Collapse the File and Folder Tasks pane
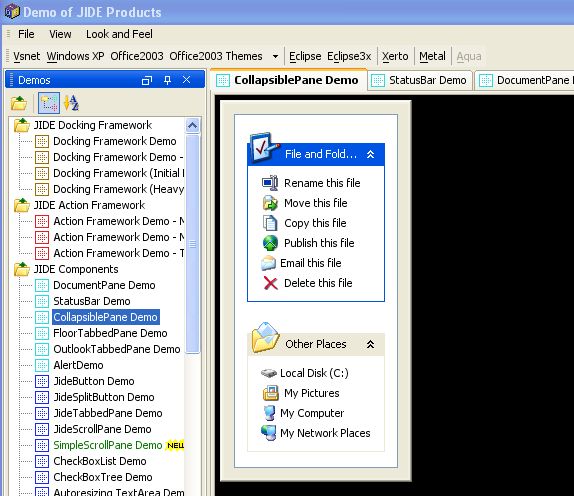Image resolution: width=574 pixels, height=496 pixels. 370,154
